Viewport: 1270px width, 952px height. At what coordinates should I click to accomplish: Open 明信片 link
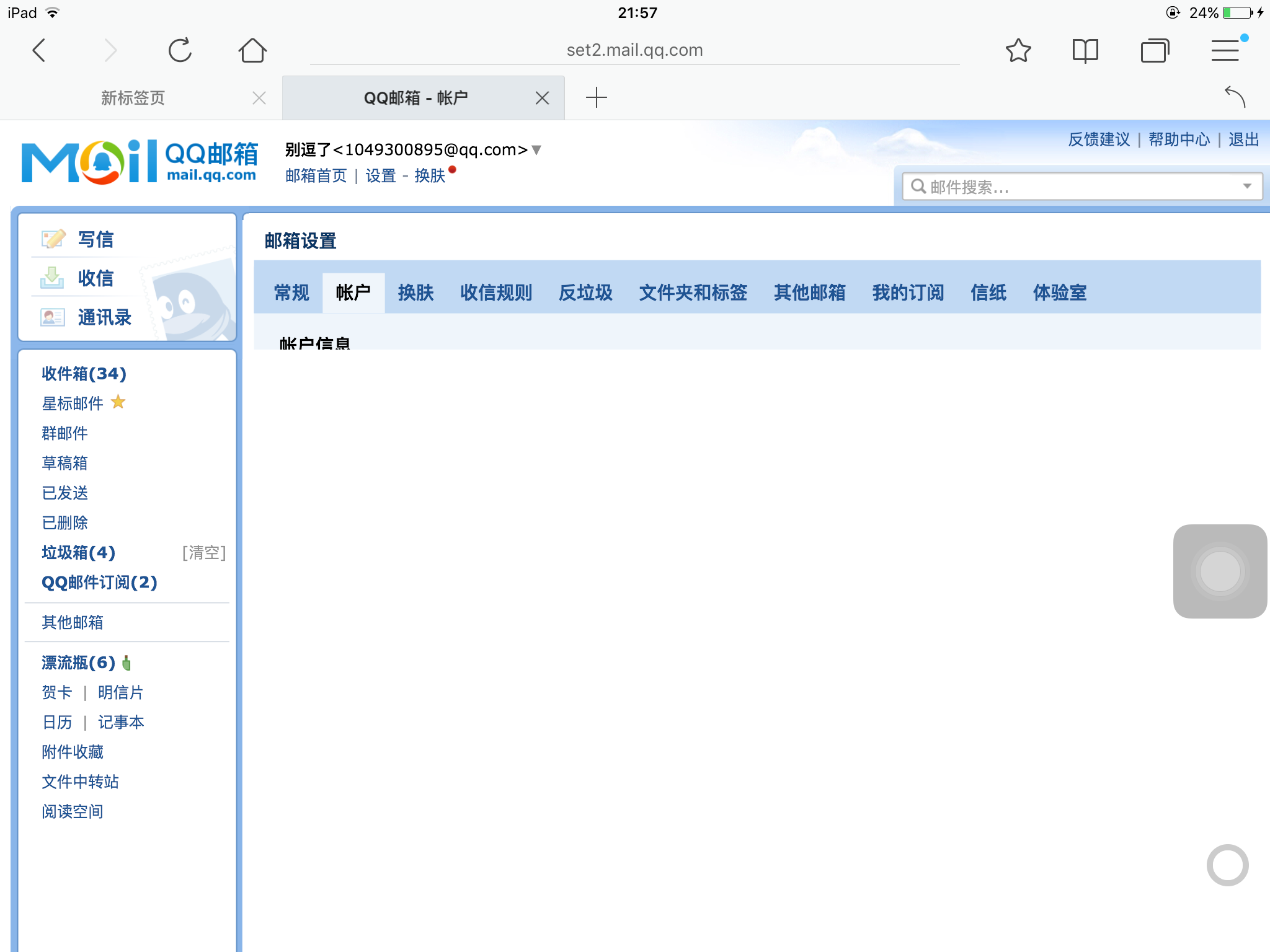pyautogui.click(x=120, y=692)
